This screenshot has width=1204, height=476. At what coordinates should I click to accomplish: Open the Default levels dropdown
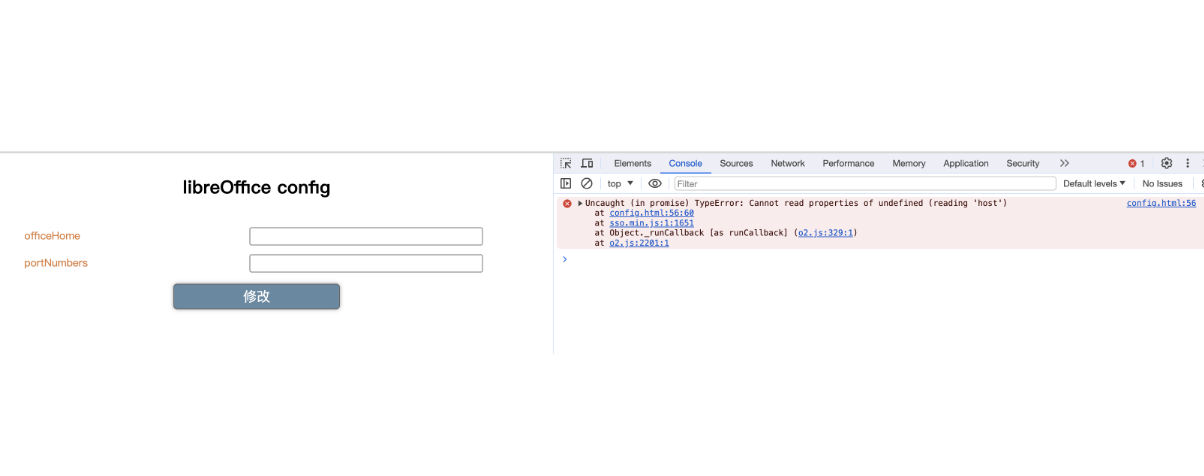(x=1094, y=184)
